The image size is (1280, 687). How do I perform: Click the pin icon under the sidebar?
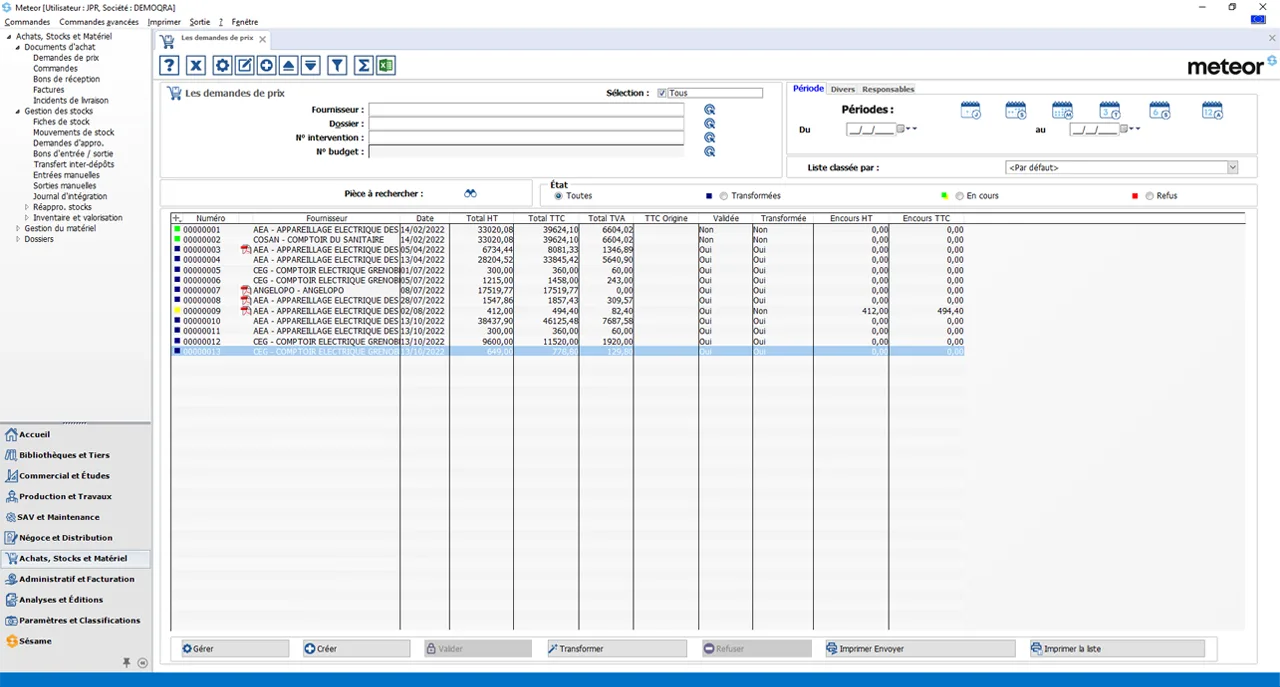(126, 662)
